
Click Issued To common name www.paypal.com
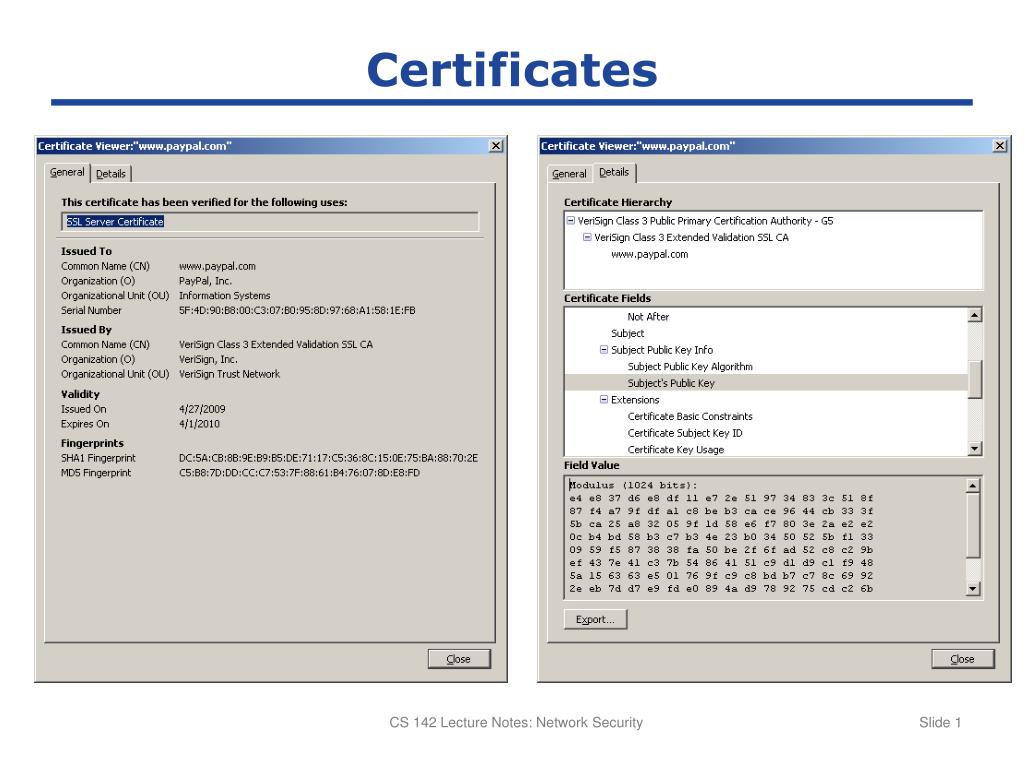[217, 266]
